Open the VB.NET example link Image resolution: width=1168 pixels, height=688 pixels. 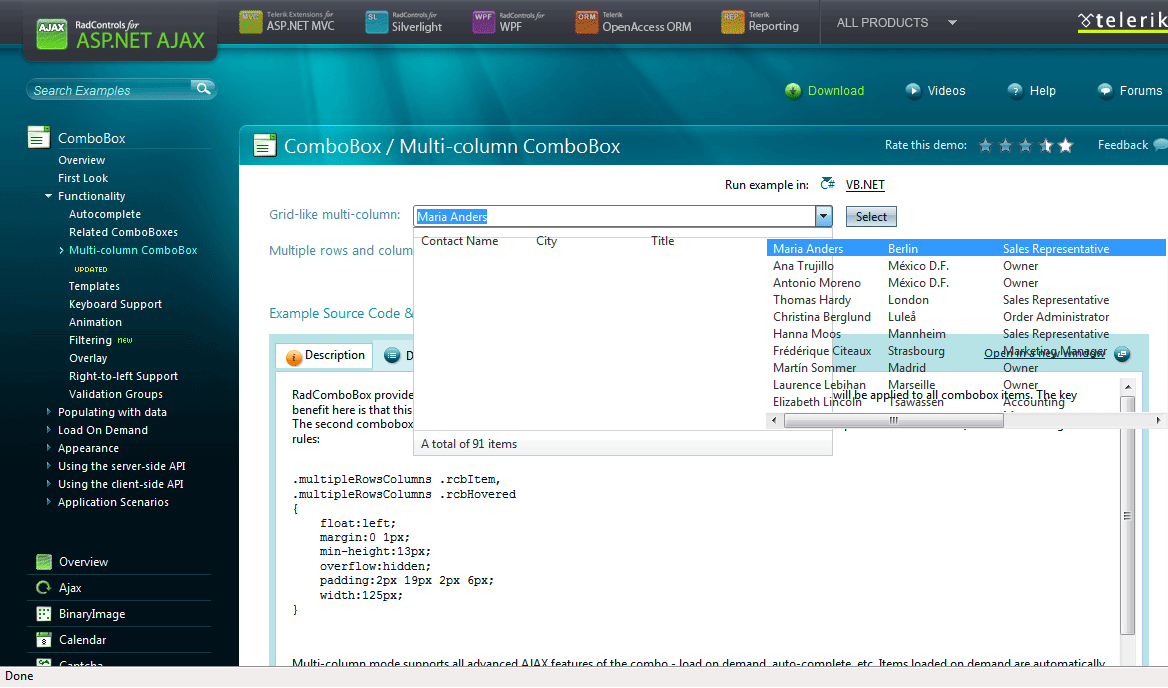[x=865, y=185]
